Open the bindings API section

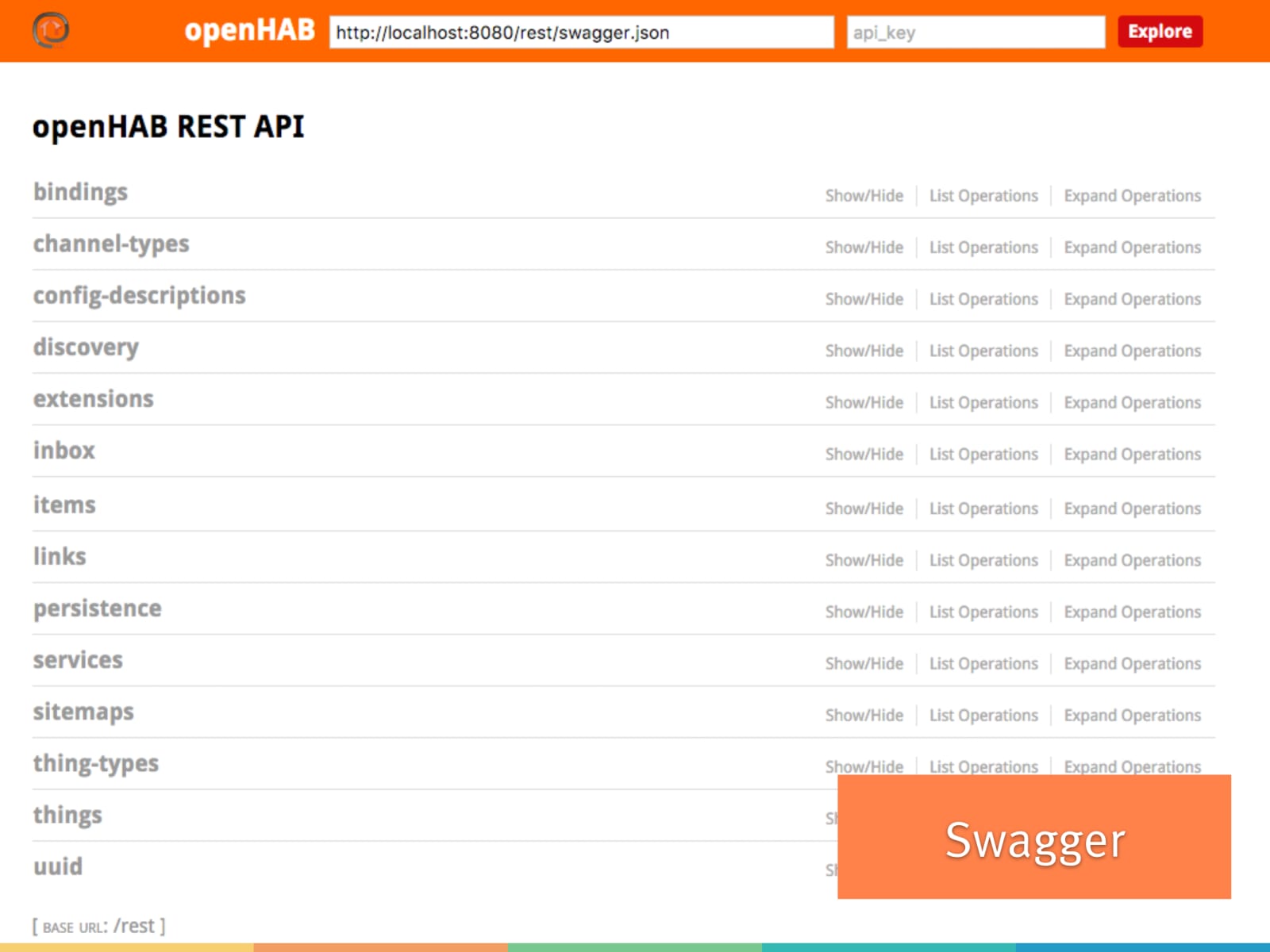click(80, 193)
